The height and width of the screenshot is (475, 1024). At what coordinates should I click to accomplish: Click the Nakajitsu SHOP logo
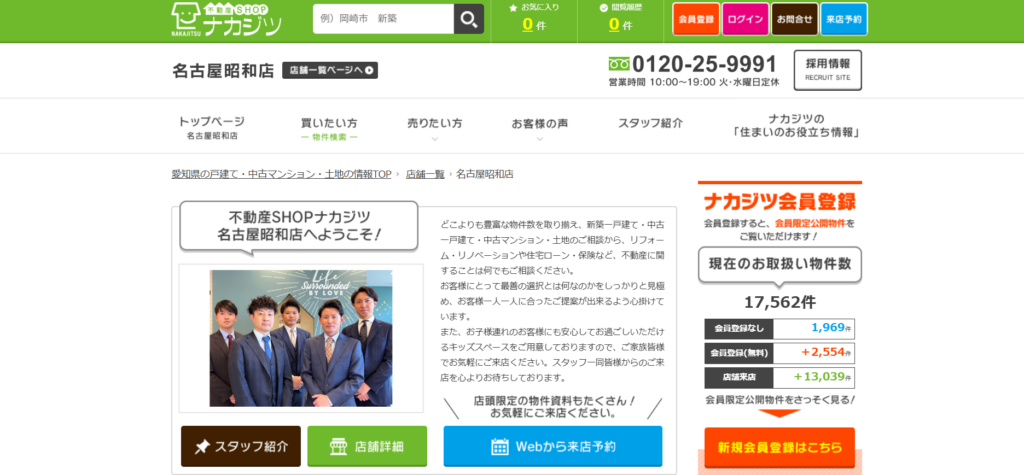pos(227,19)
